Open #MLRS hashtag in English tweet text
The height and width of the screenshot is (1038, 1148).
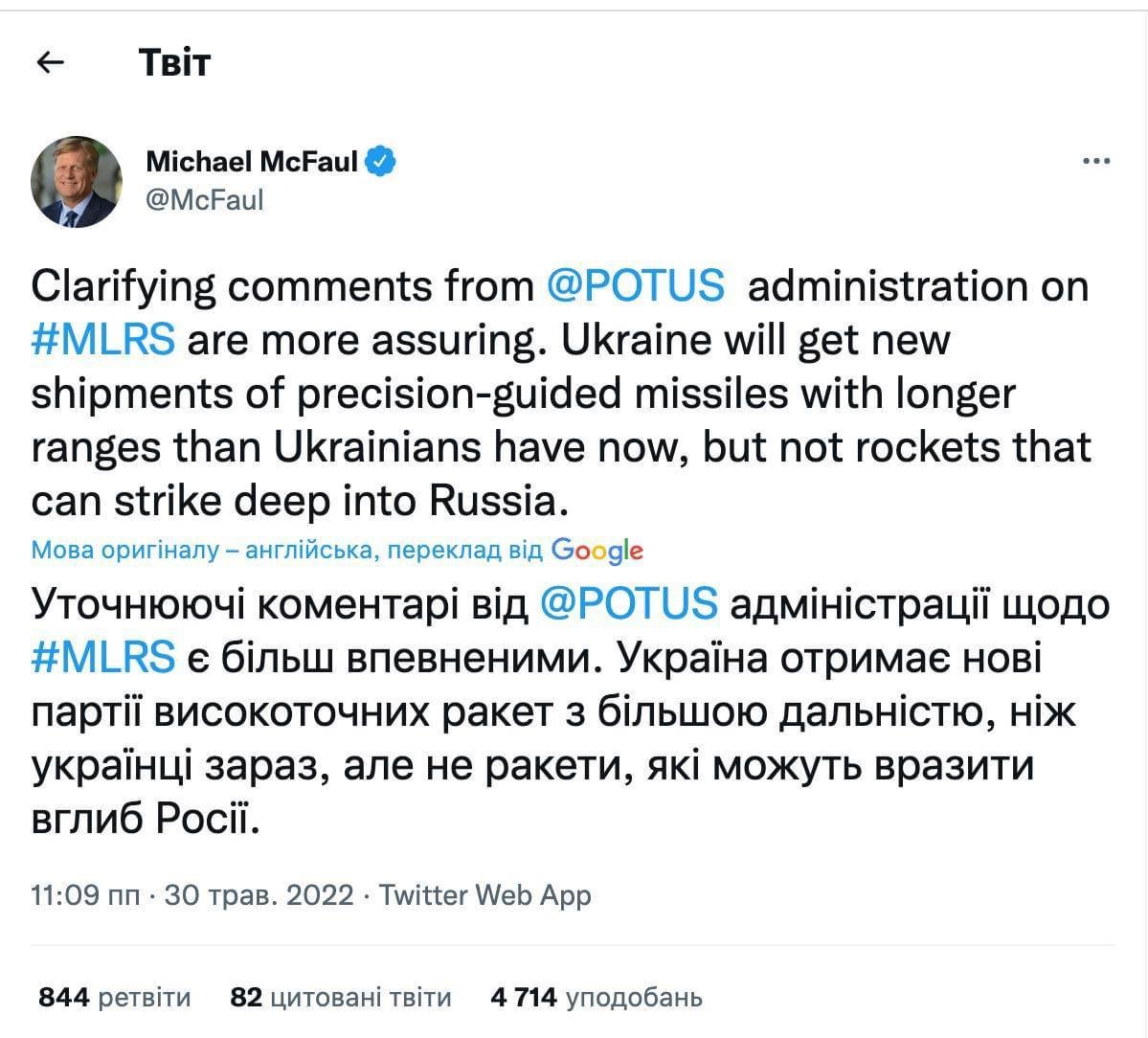[103, 339]
